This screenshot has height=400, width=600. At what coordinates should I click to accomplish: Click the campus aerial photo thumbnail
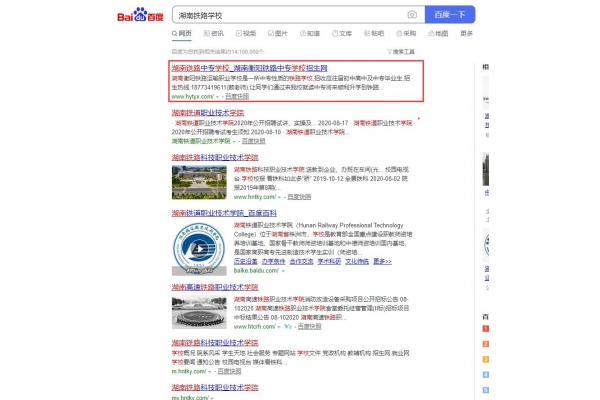199,182
